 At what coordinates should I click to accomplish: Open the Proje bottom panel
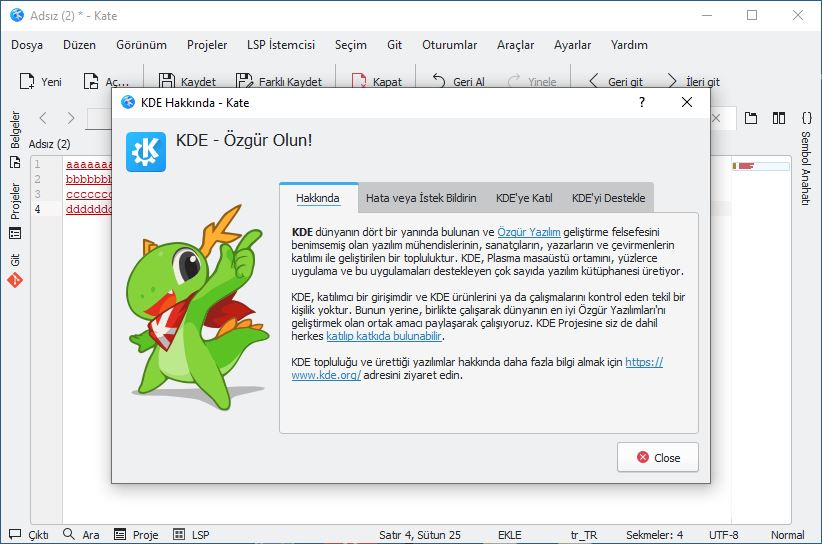pyautogui.click(x=136, y=535)
